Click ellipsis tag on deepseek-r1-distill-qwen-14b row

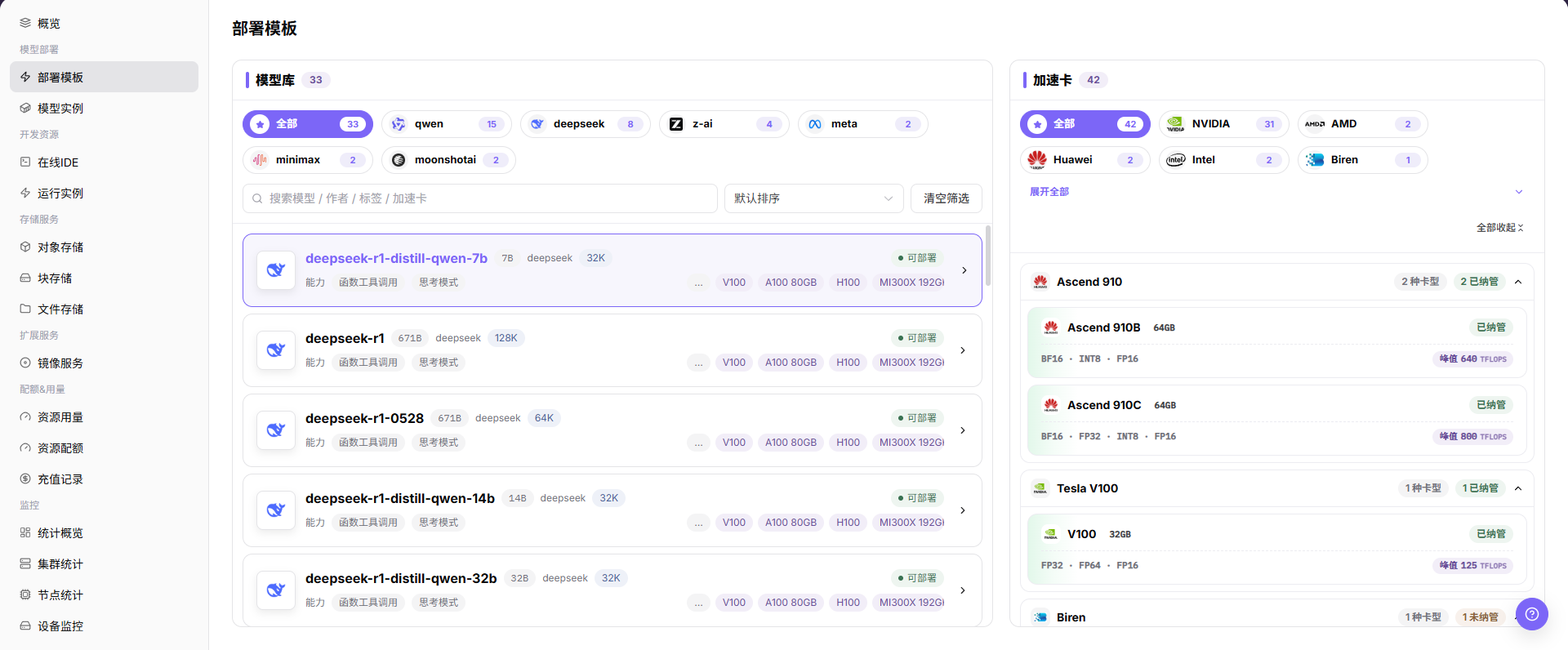tap(699, 523)
